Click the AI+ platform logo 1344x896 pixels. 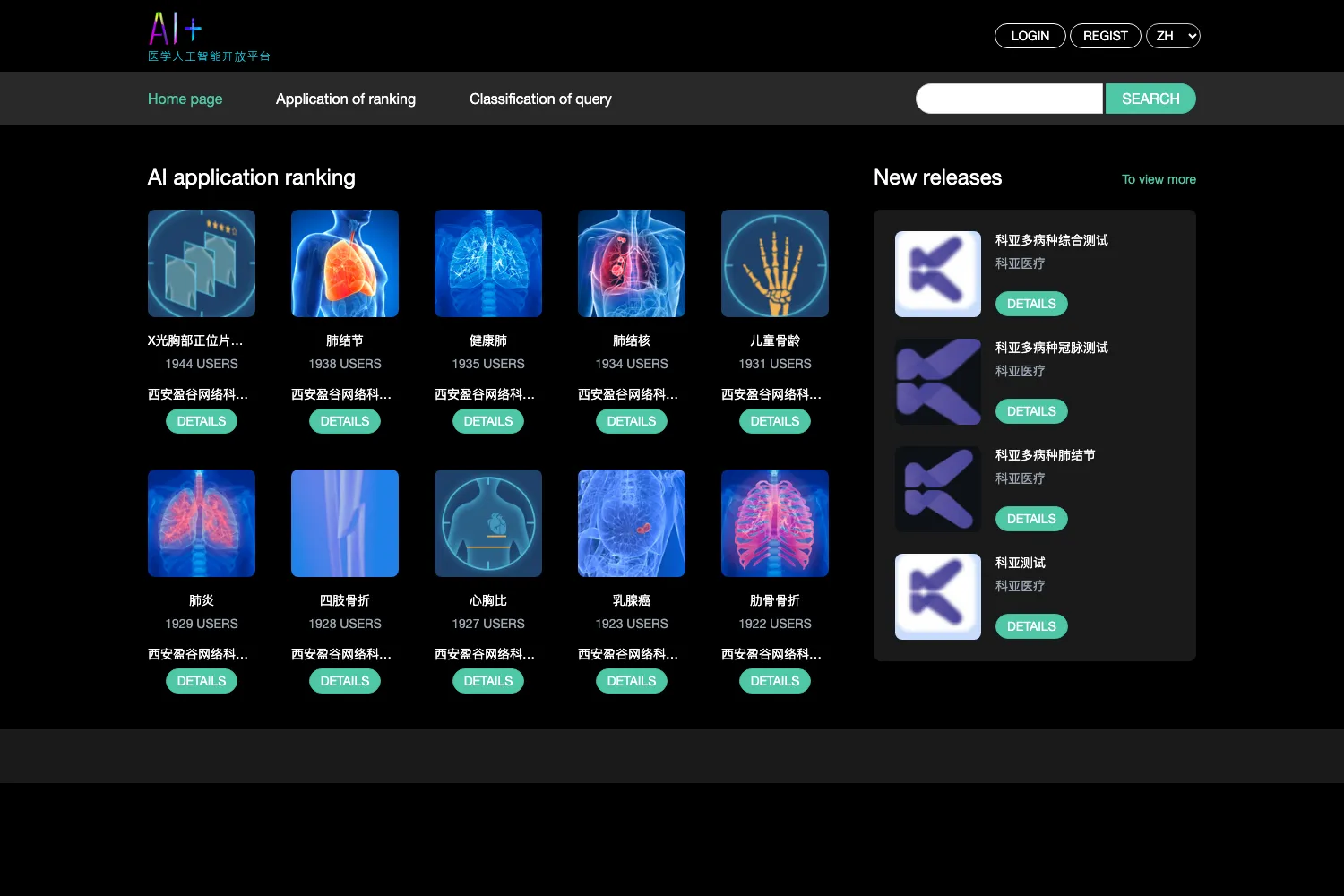209,37
